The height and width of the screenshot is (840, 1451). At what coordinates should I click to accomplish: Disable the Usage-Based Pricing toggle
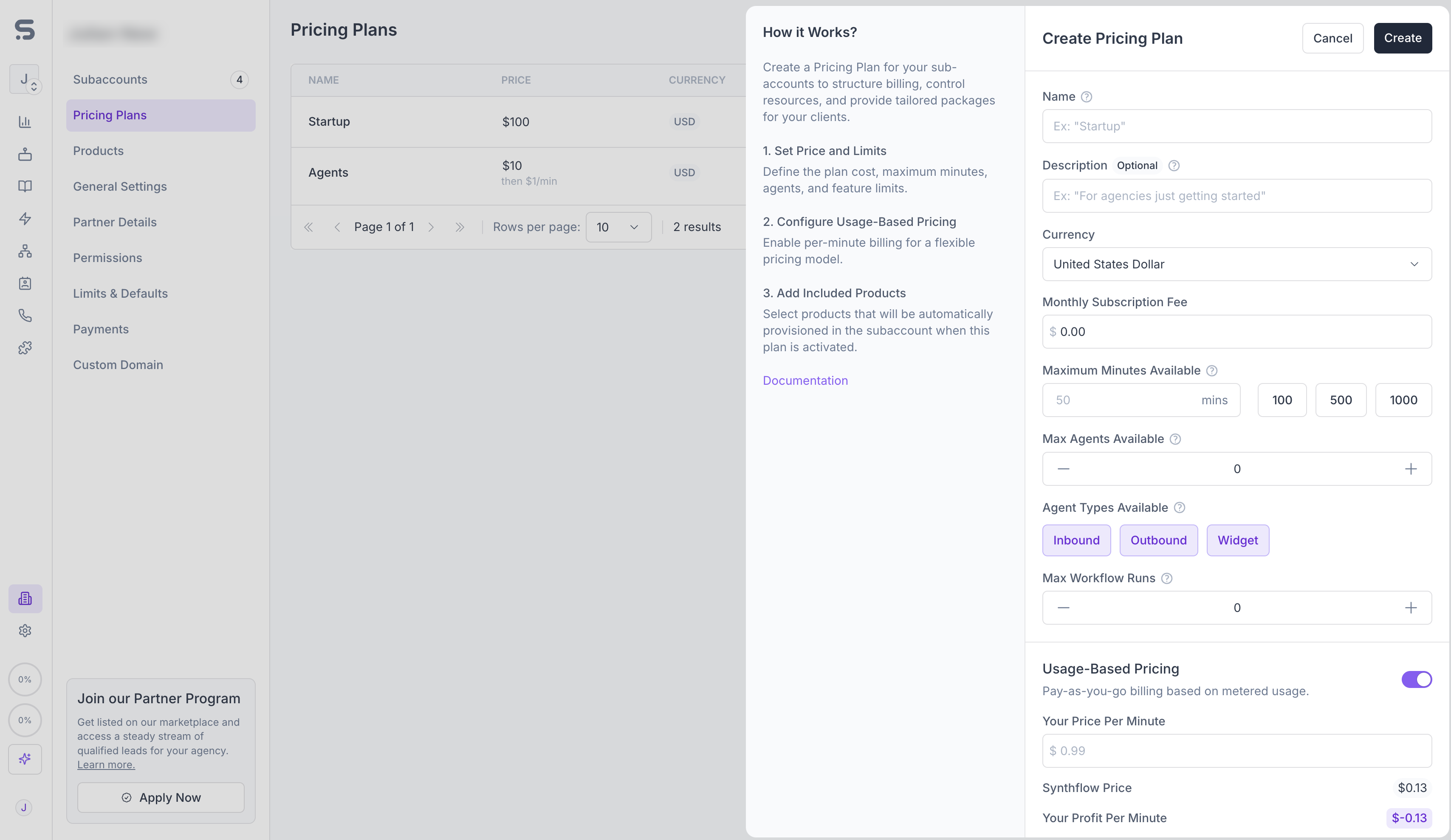click(1417, 679)
